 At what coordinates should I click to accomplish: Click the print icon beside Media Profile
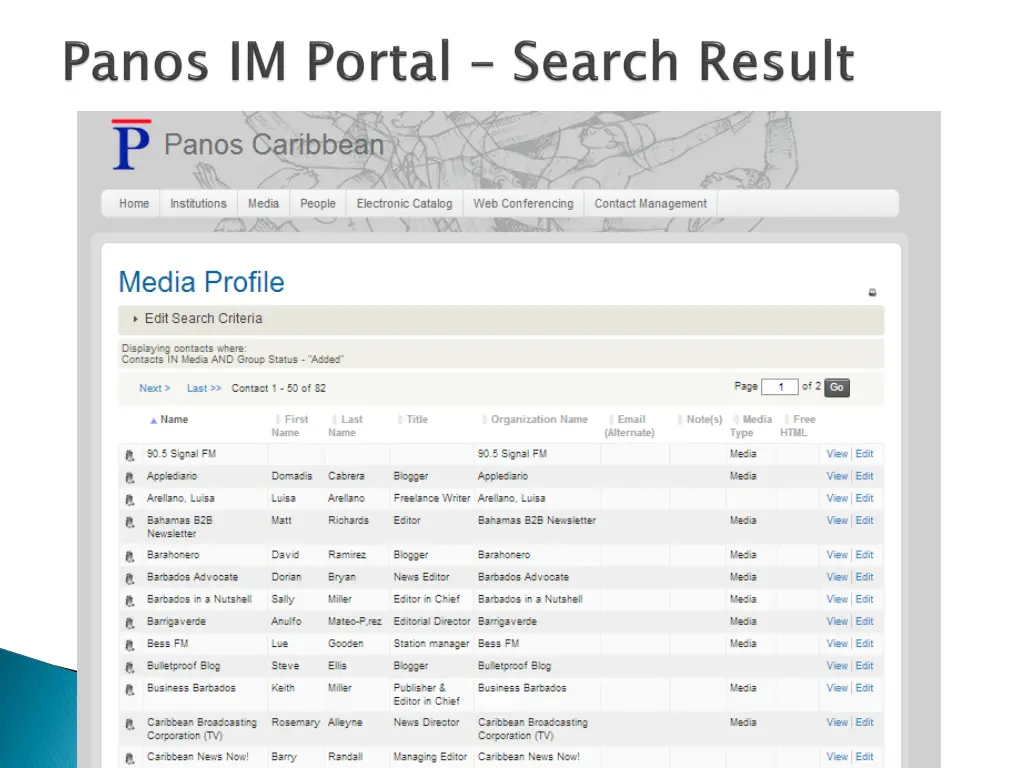872,293
